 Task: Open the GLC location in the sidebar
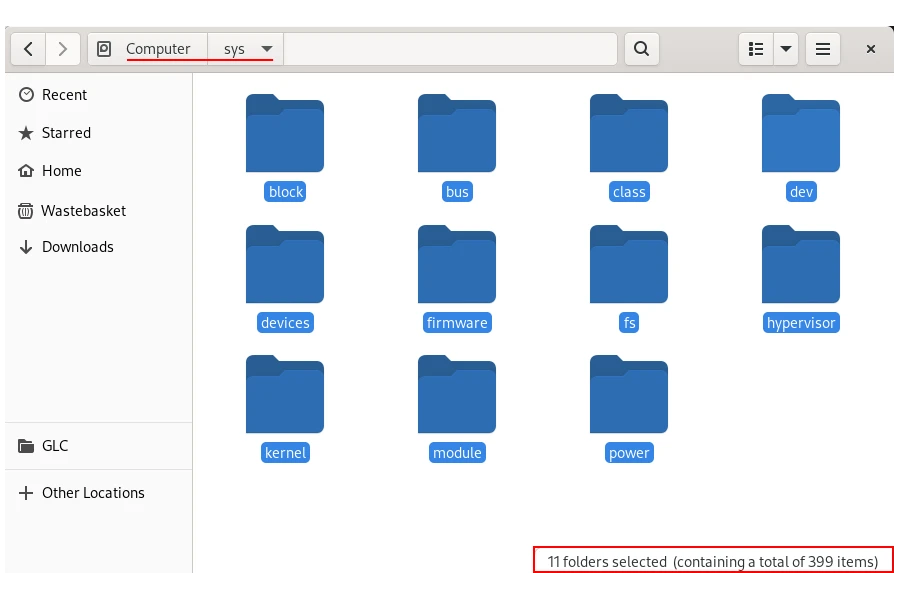pyautogui.click(x=56, y=445)
